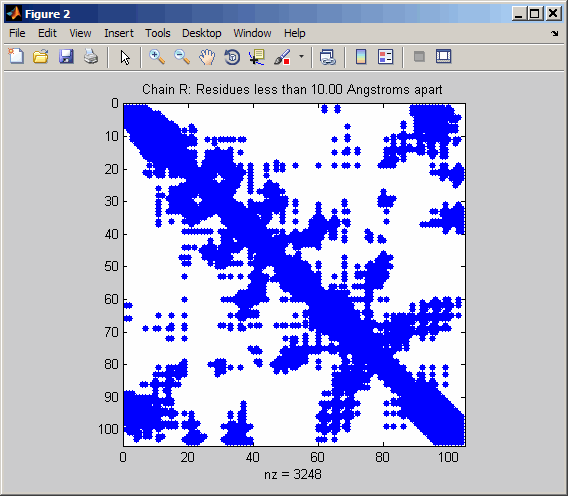This screenshot has height=496, width=568.
Task: Open a file with the folder icon
Action: (41, 57)
